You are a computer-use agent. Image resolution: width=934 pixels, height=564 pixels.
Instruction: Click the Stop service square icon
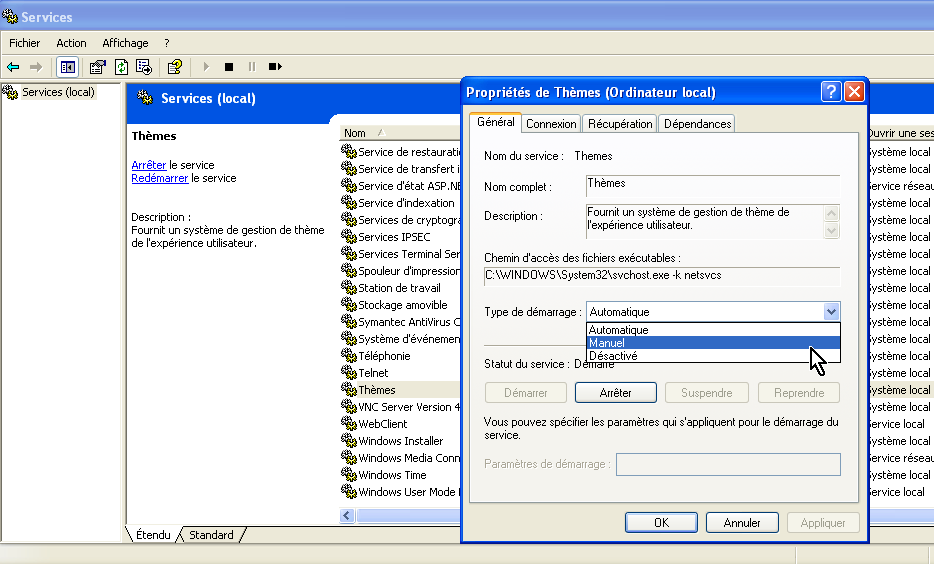click(x=229, y=67)
